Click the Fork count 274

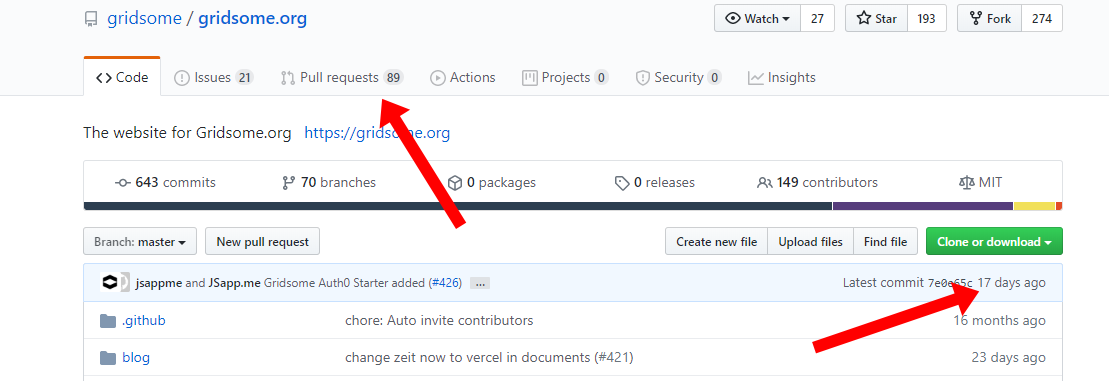1042,19
